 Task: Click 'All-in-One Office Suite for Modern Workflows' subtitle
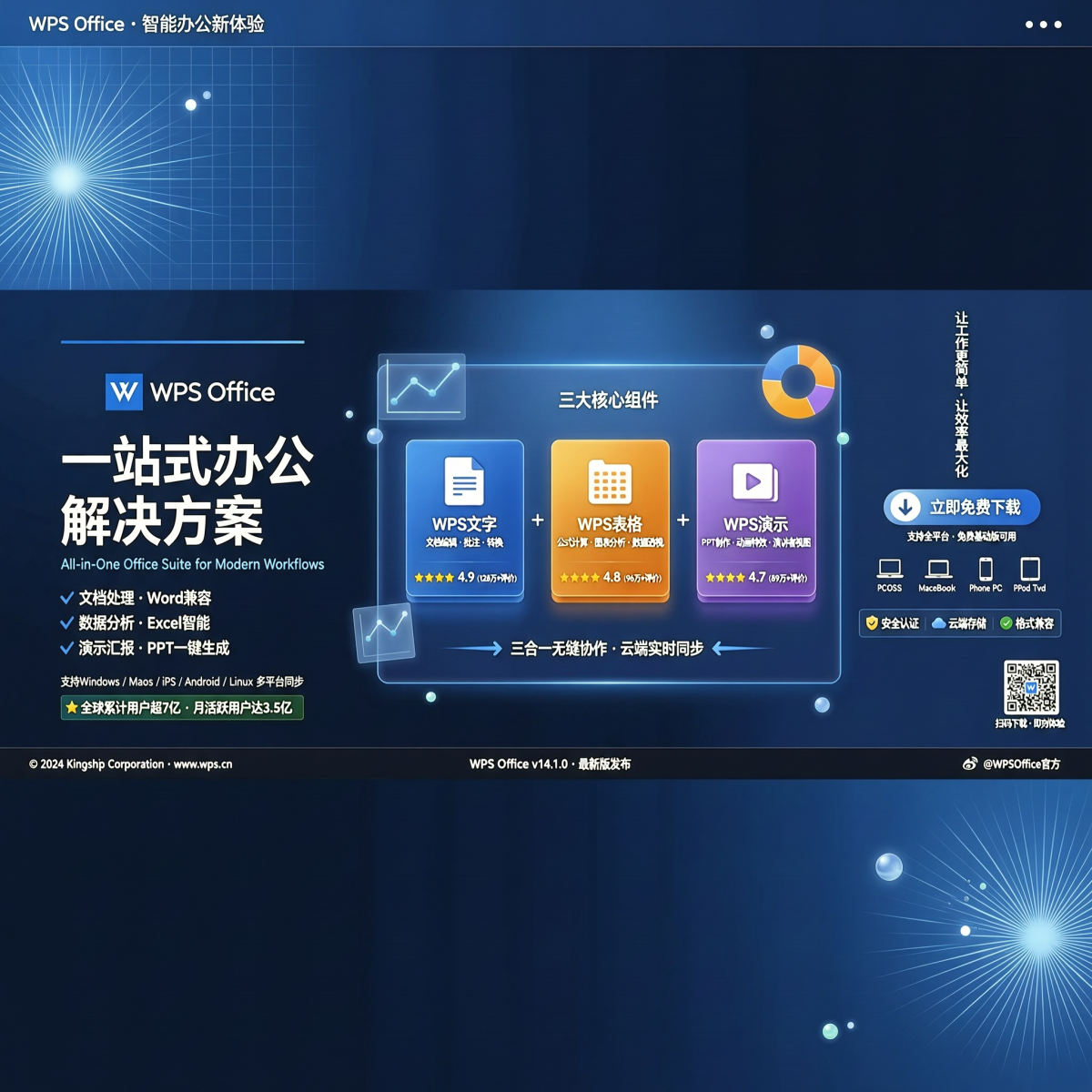(192, 564)
